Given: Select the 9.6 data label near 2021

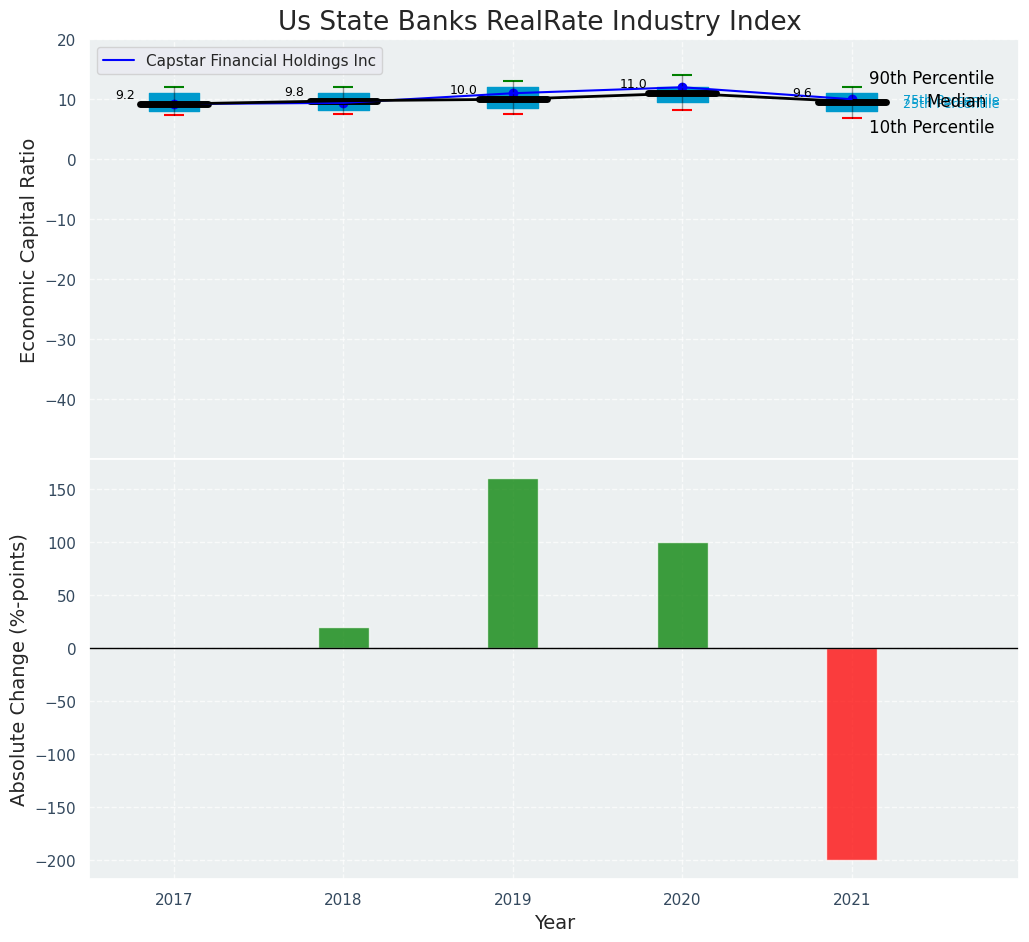Looking at the screenshot, I should (x=802, y=93).
